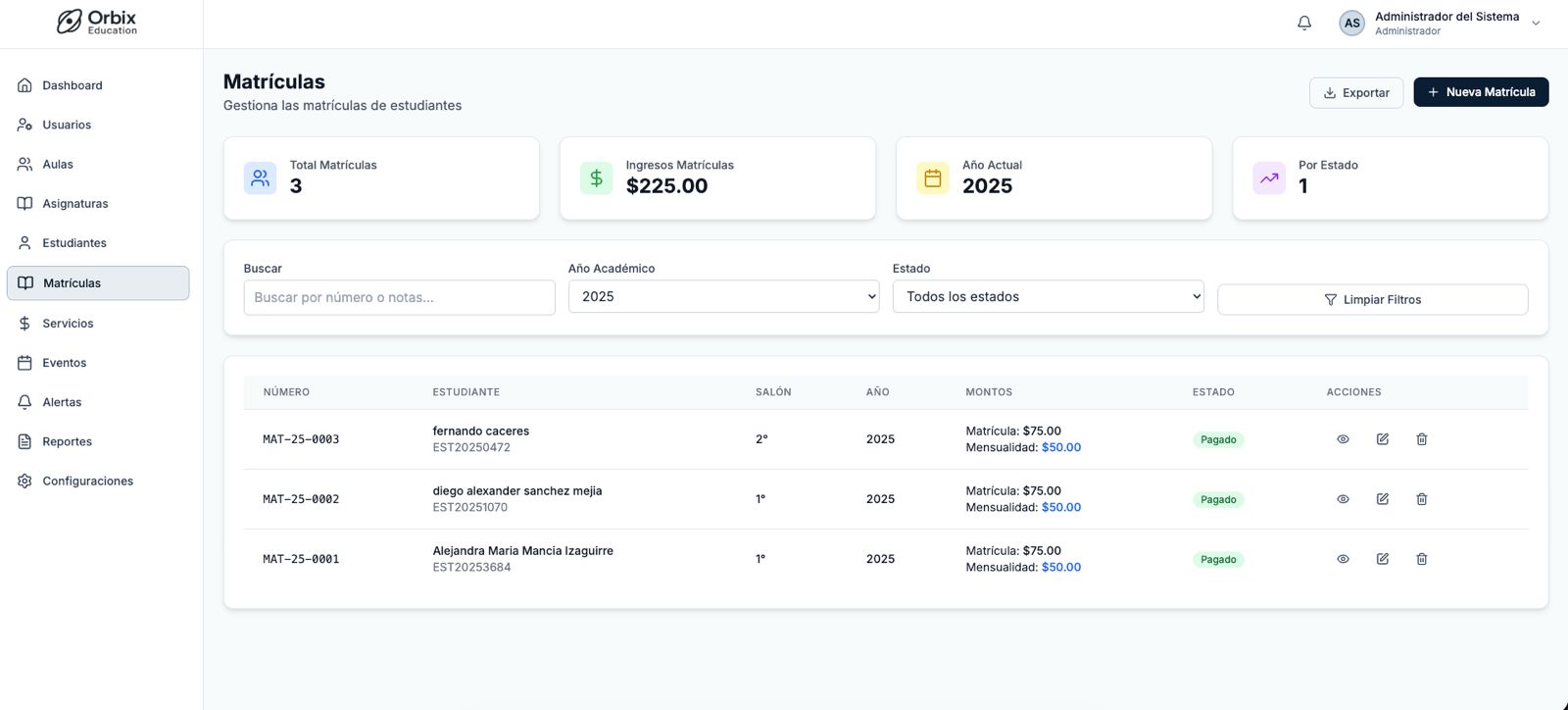This screenshot has width=1568, height=710.
Task: Edit fernando caceres enrollment record
Action: [1382, 439]
